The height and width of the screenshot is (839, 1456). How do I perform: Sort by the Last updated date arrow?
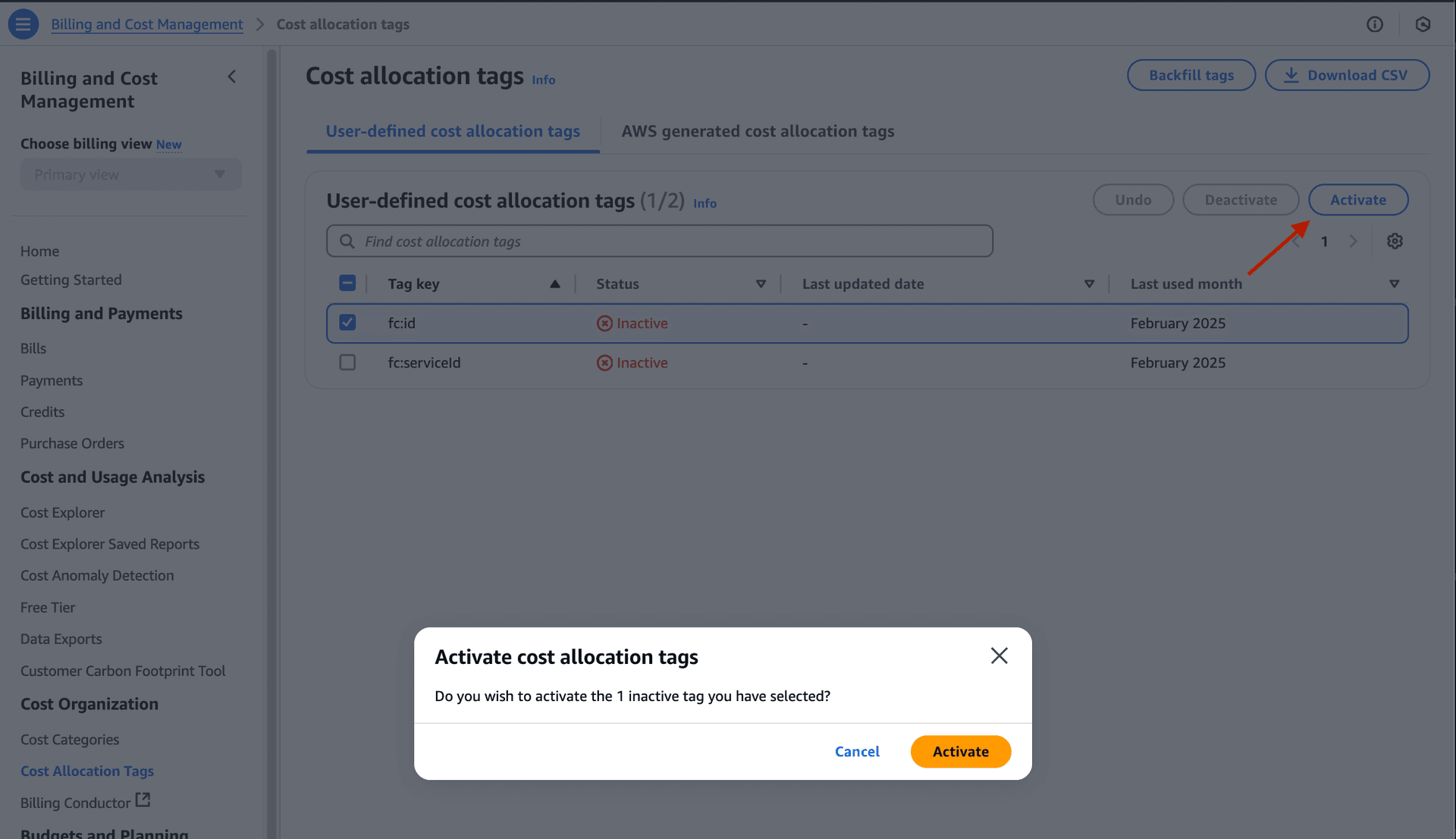[x=1089, y=284]
